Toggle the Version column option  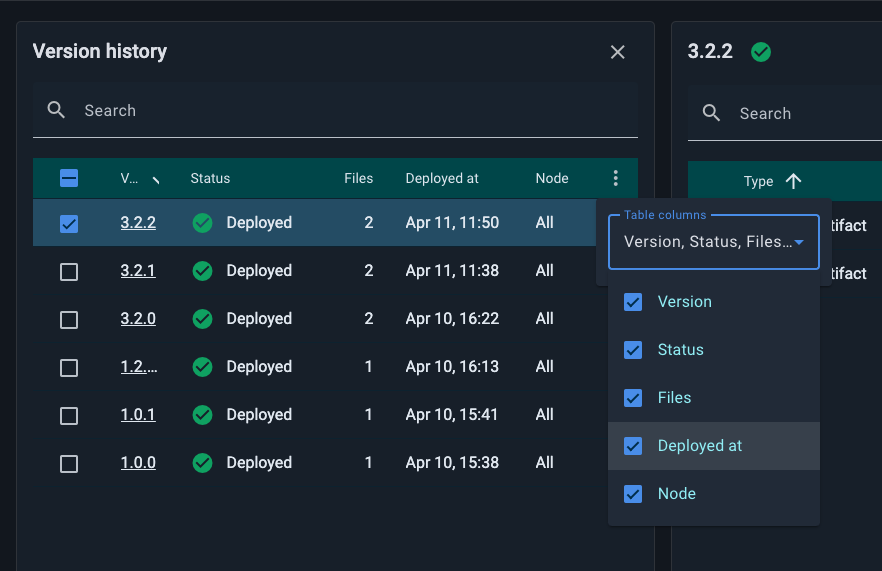point(714,302)
